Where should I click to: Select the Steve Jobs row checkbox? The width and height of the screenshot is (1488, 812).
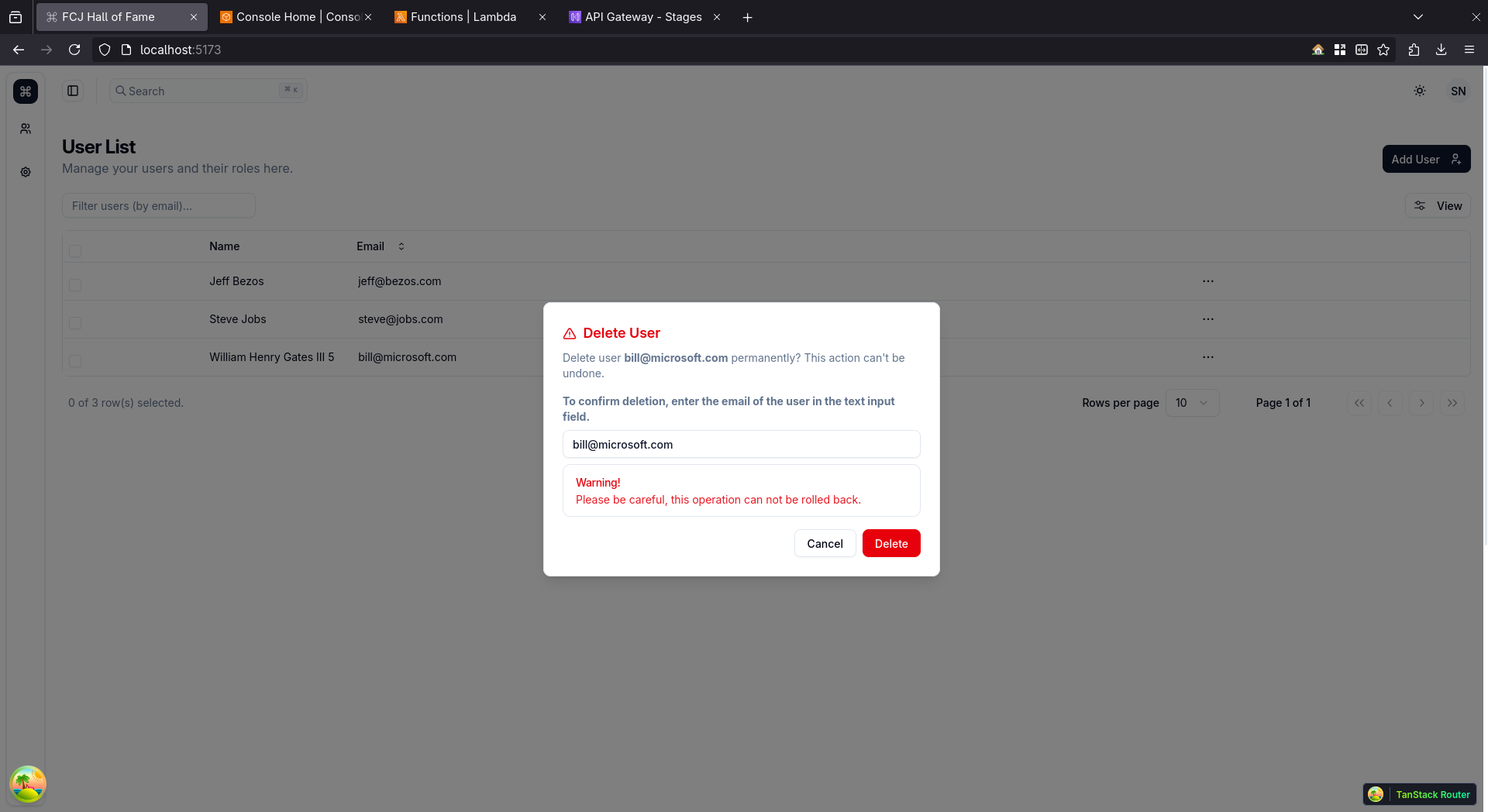(75, 323)
